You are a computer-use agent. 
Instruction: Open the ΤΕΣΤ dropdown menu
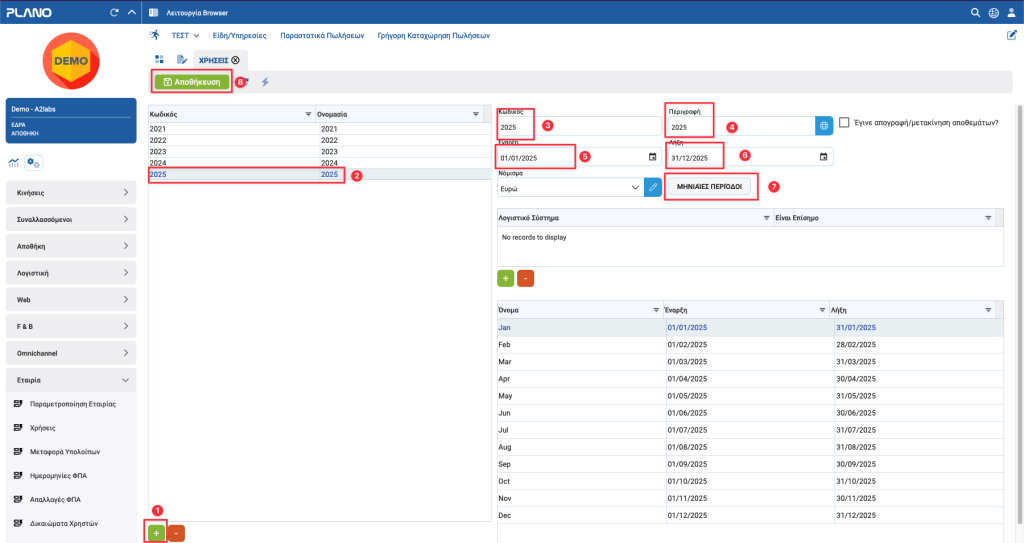pyautogui.click(x=185, y=35)
